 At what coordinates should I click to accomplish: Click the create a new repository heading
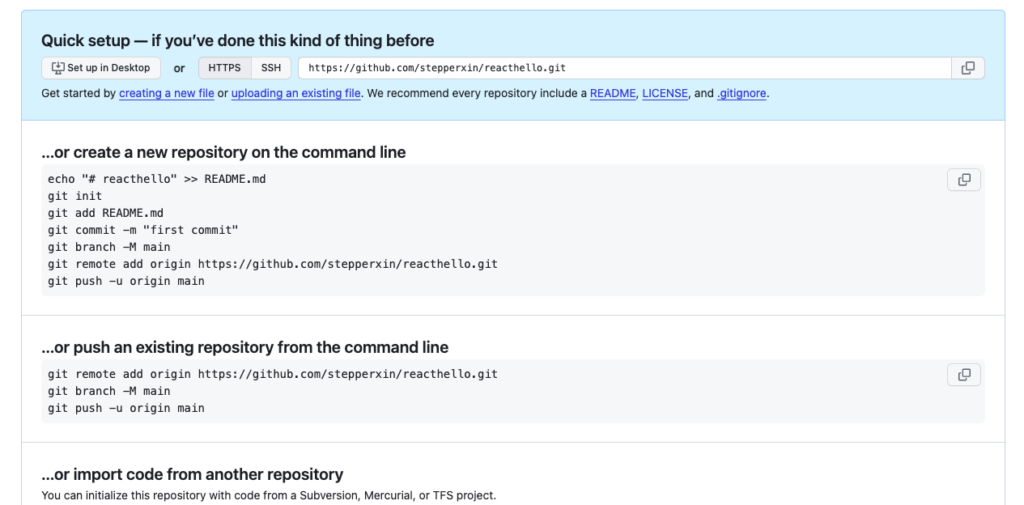click(x=223, y=152)
